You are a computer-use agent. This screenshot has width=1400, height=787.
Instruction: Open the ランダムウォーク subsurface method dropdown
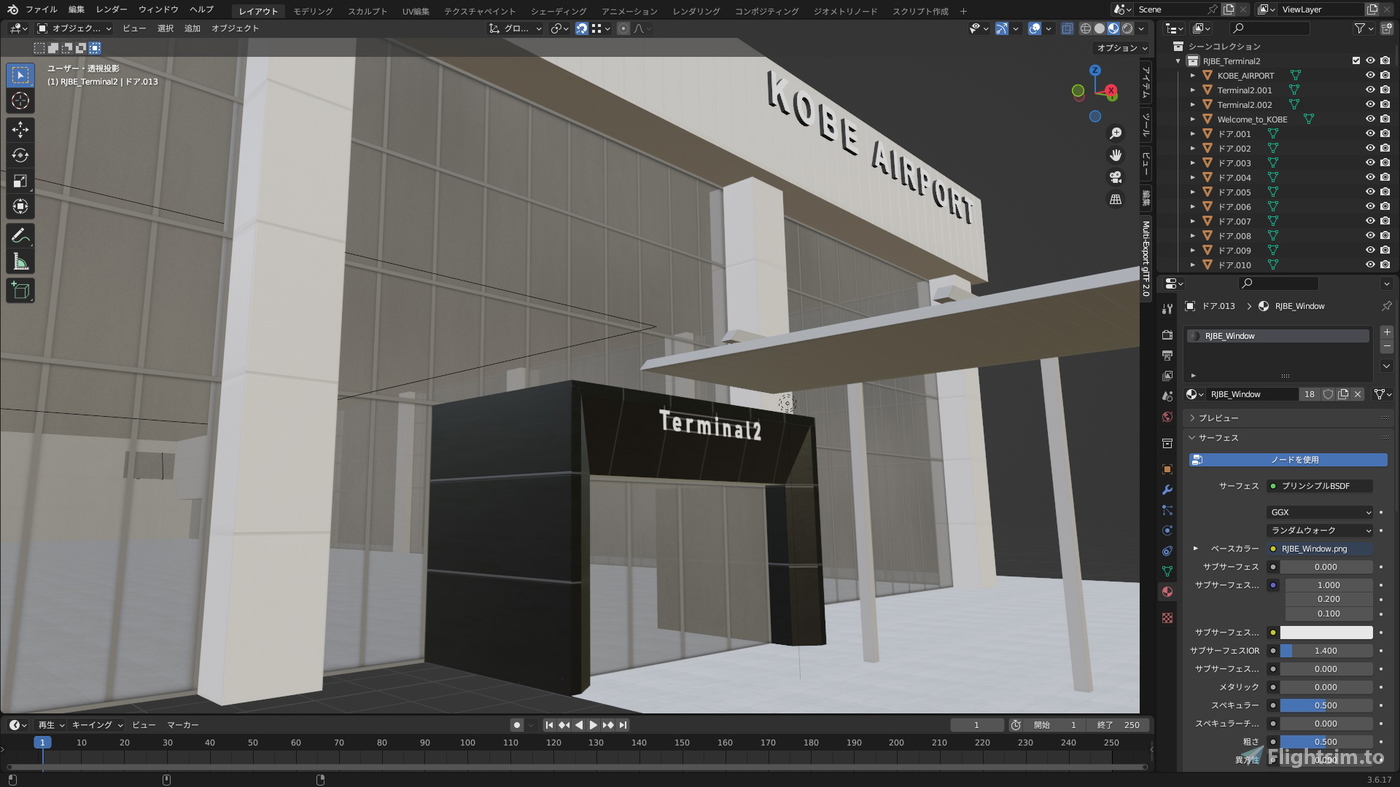1320,530
